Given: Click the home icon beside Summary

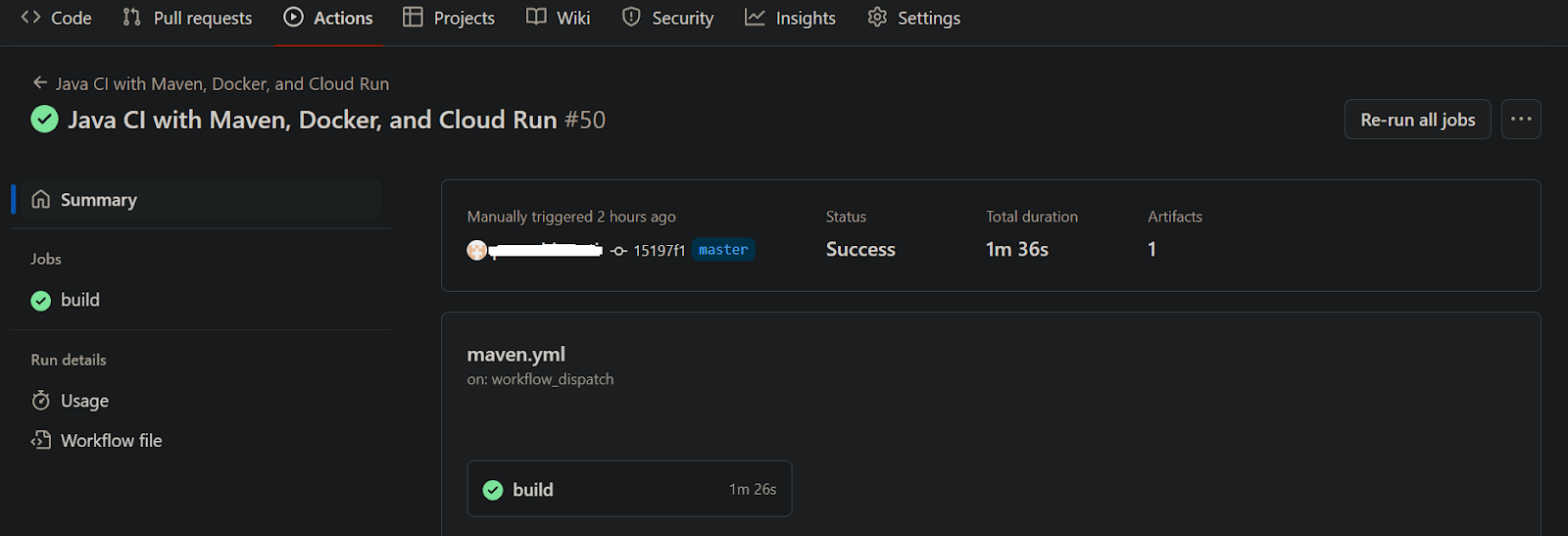Looking at the screenshot, I should click(41, 199).
